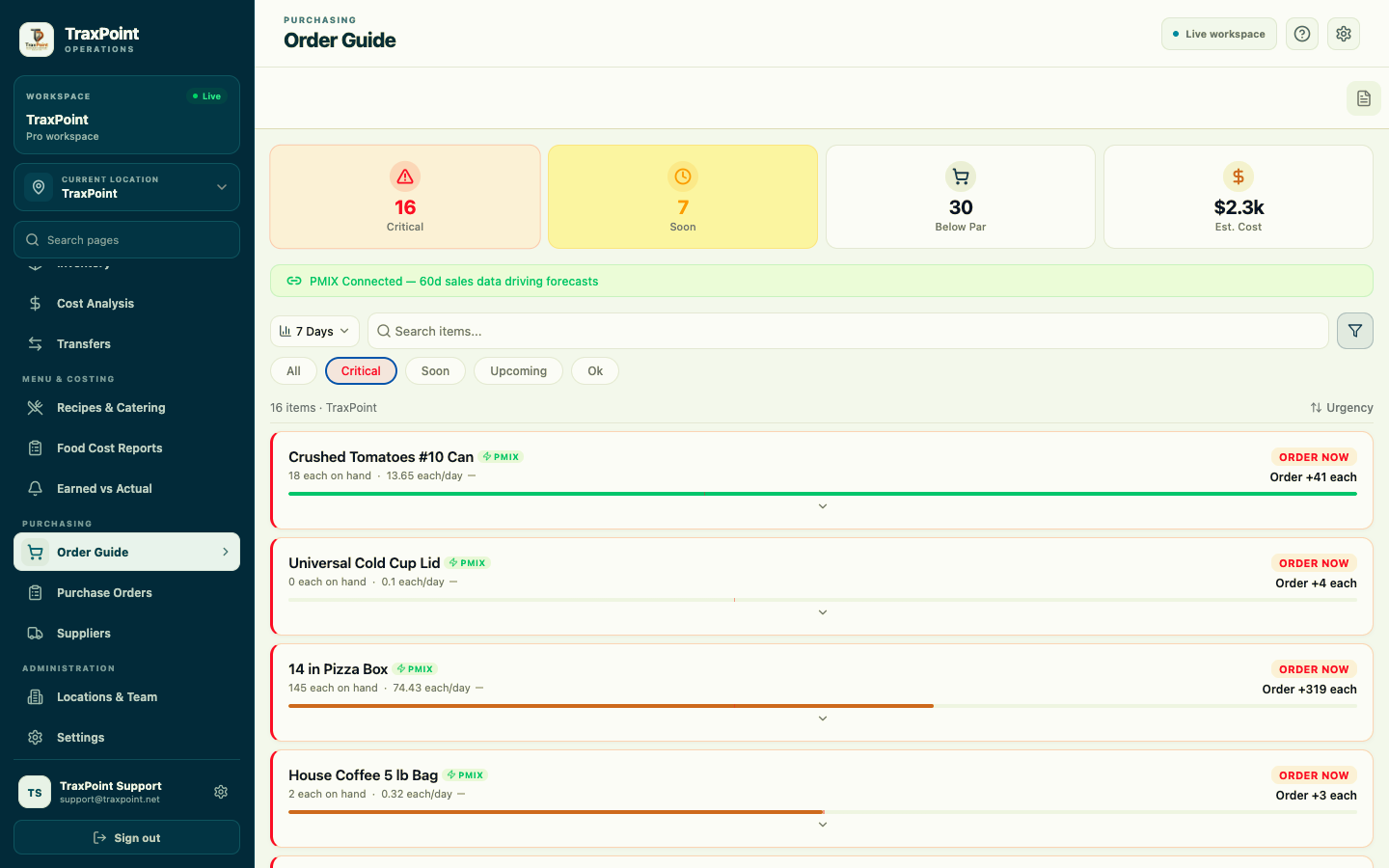Click the Est. Cost dollar icon
Image resolution: width=1389 pixels, height=868 pixels.
pos(1239,176)
